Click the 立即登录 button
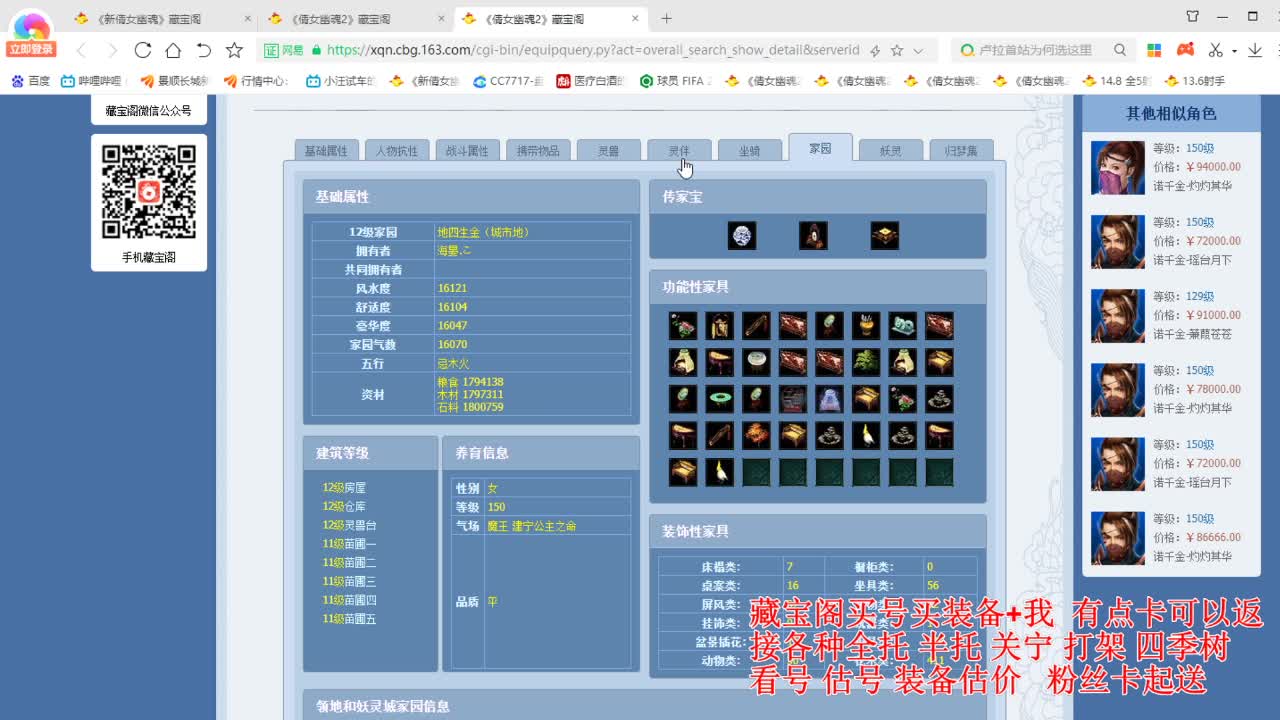The width and height of the screenshot is (1280, 720). (29, 47)
